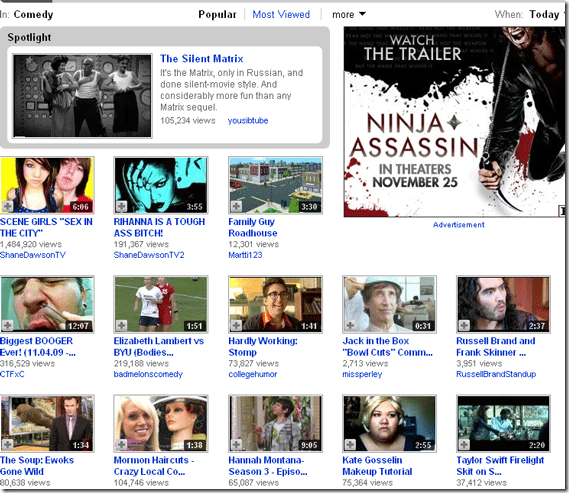Play the Kate Gosselin 2:55 thumbnail
569x493 pixels.
(389, 423)
